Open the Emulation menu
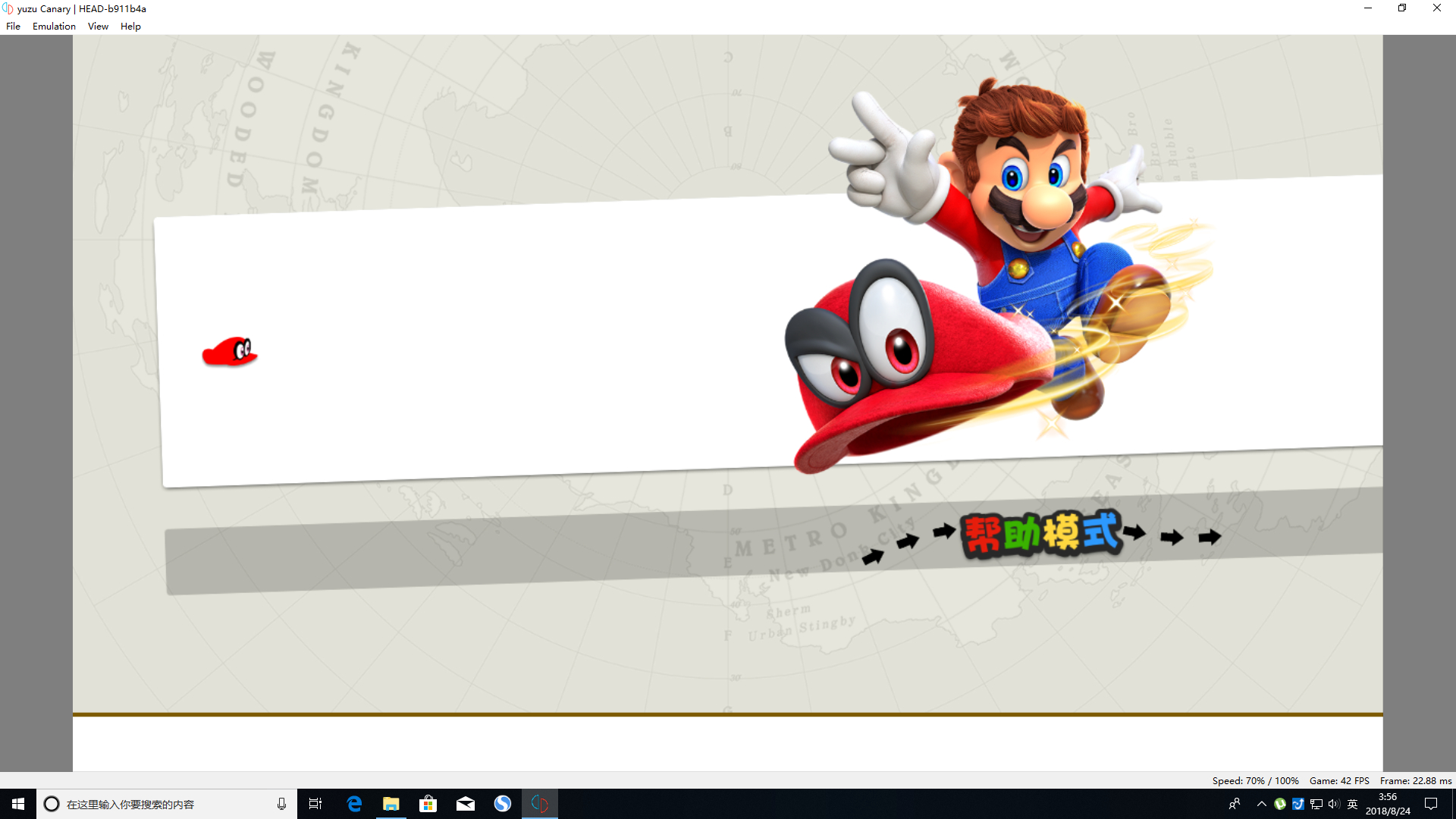 [x=54, y=26]
